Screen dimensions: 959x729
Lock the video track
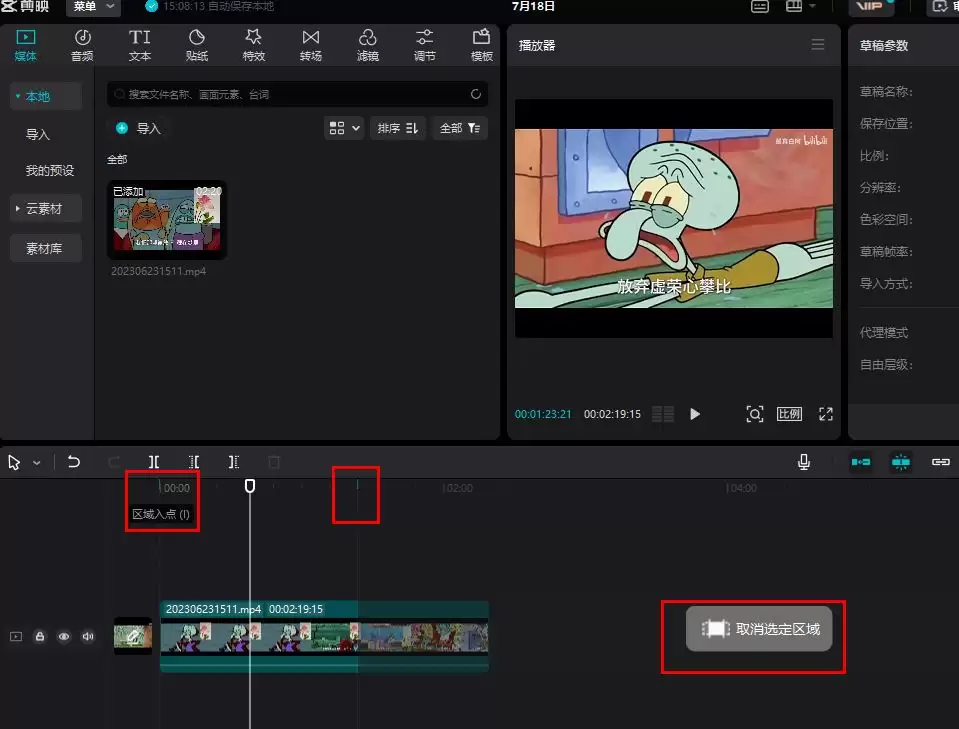click(40, 636)
